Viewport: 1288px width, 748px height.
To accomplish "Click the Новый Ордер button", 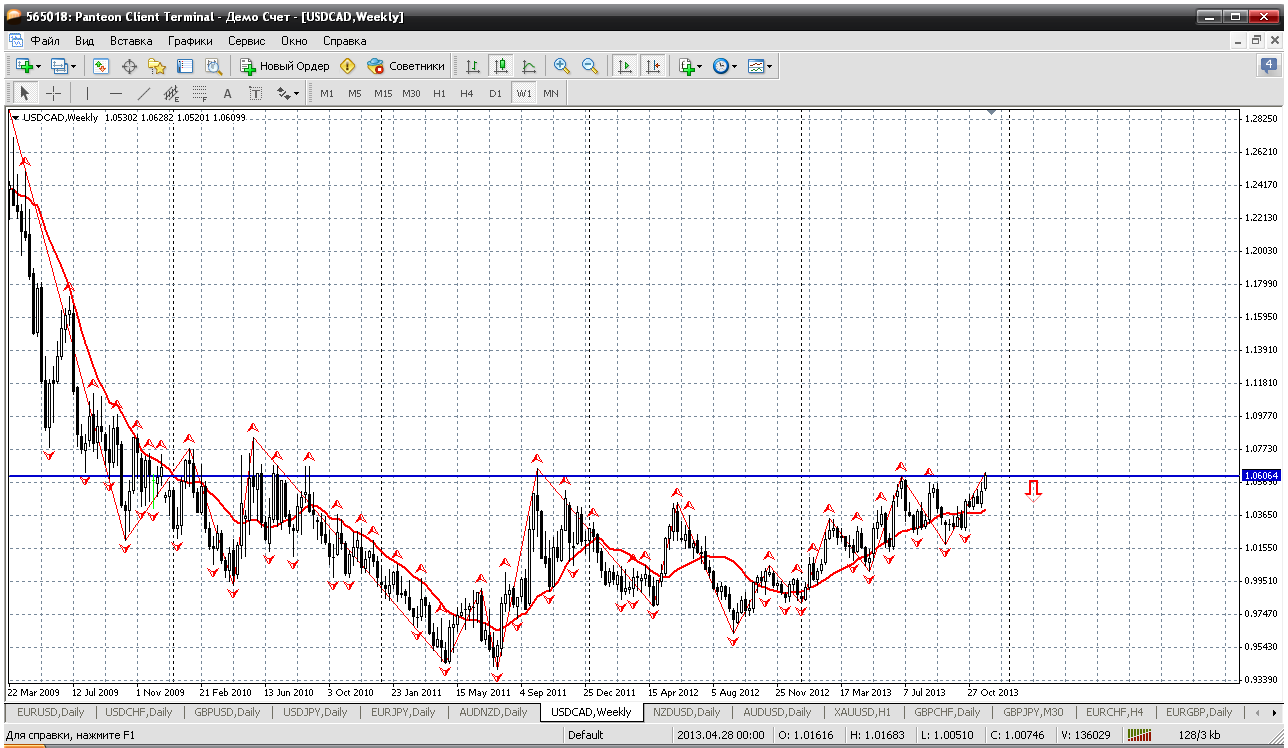I will tap(285, 66).
